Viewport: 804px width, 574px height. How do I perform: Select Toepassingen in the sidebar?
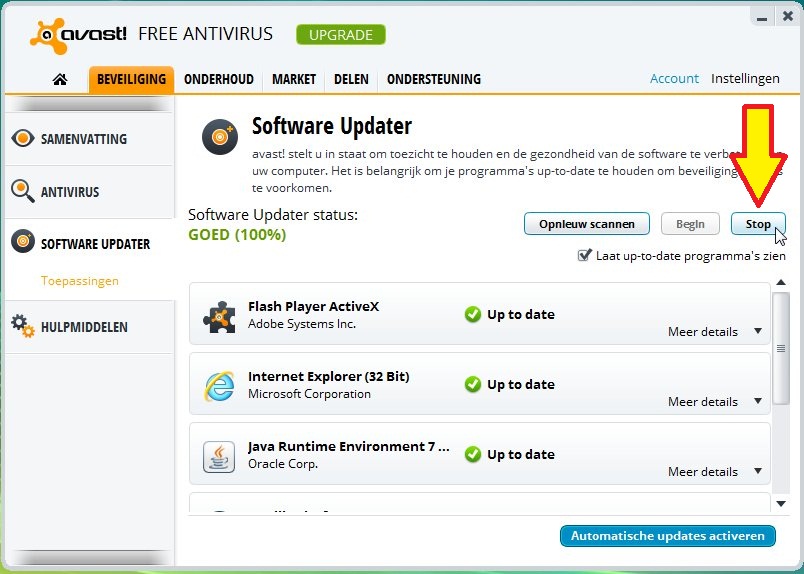(79, 281)
